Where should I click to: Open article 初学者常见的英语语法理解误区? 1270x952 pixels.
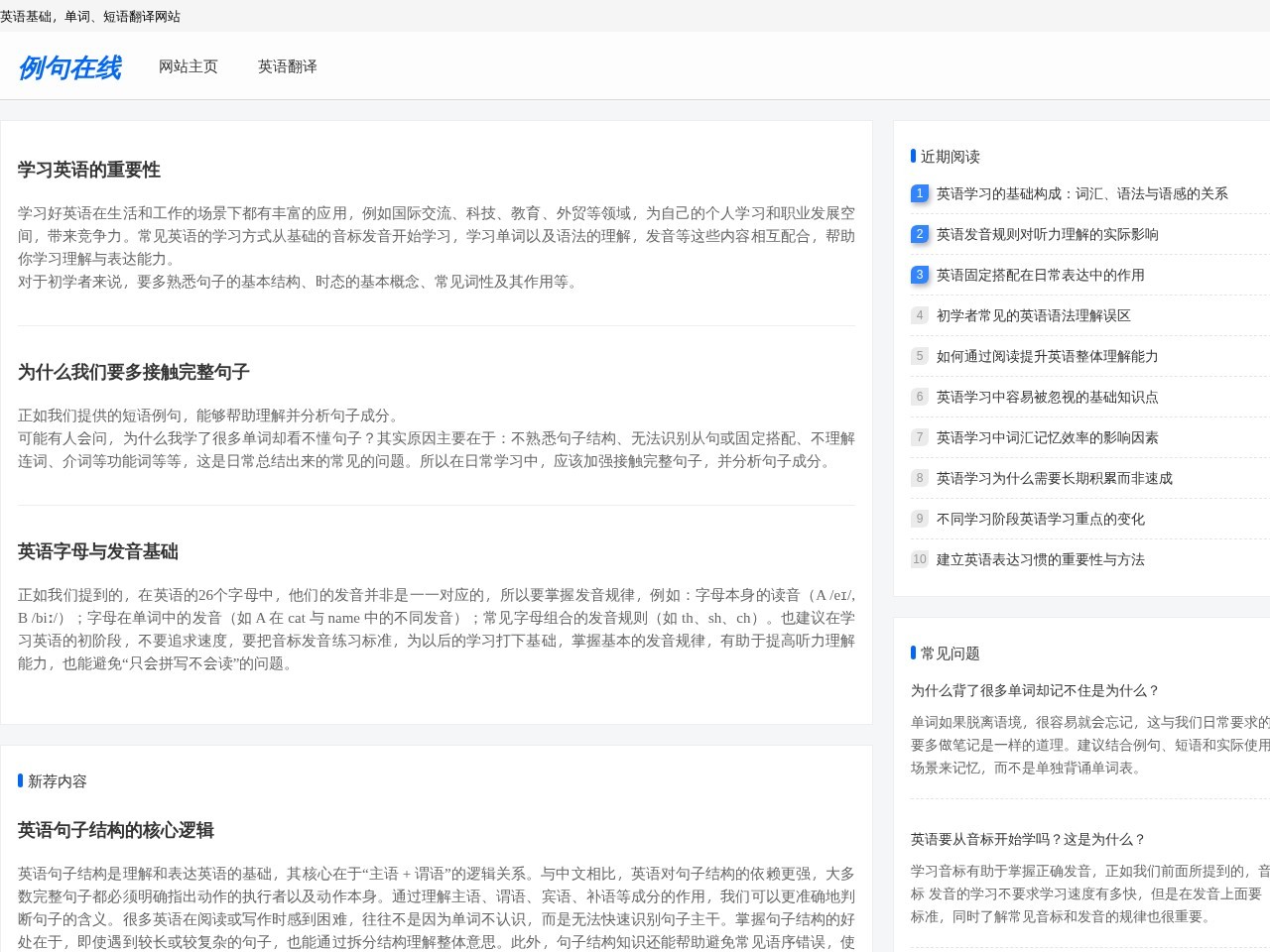pos(1034,315)
